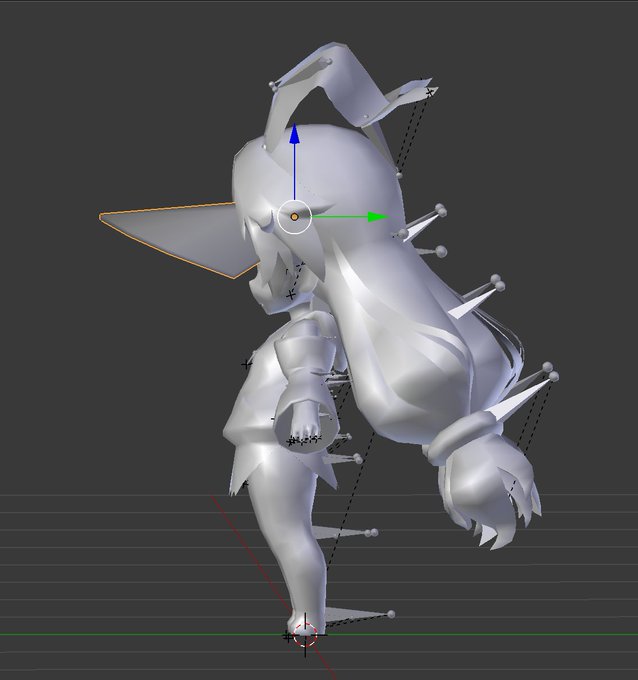Select the character's bent hat mesh
638x680 pixels.
coord(343,87)
